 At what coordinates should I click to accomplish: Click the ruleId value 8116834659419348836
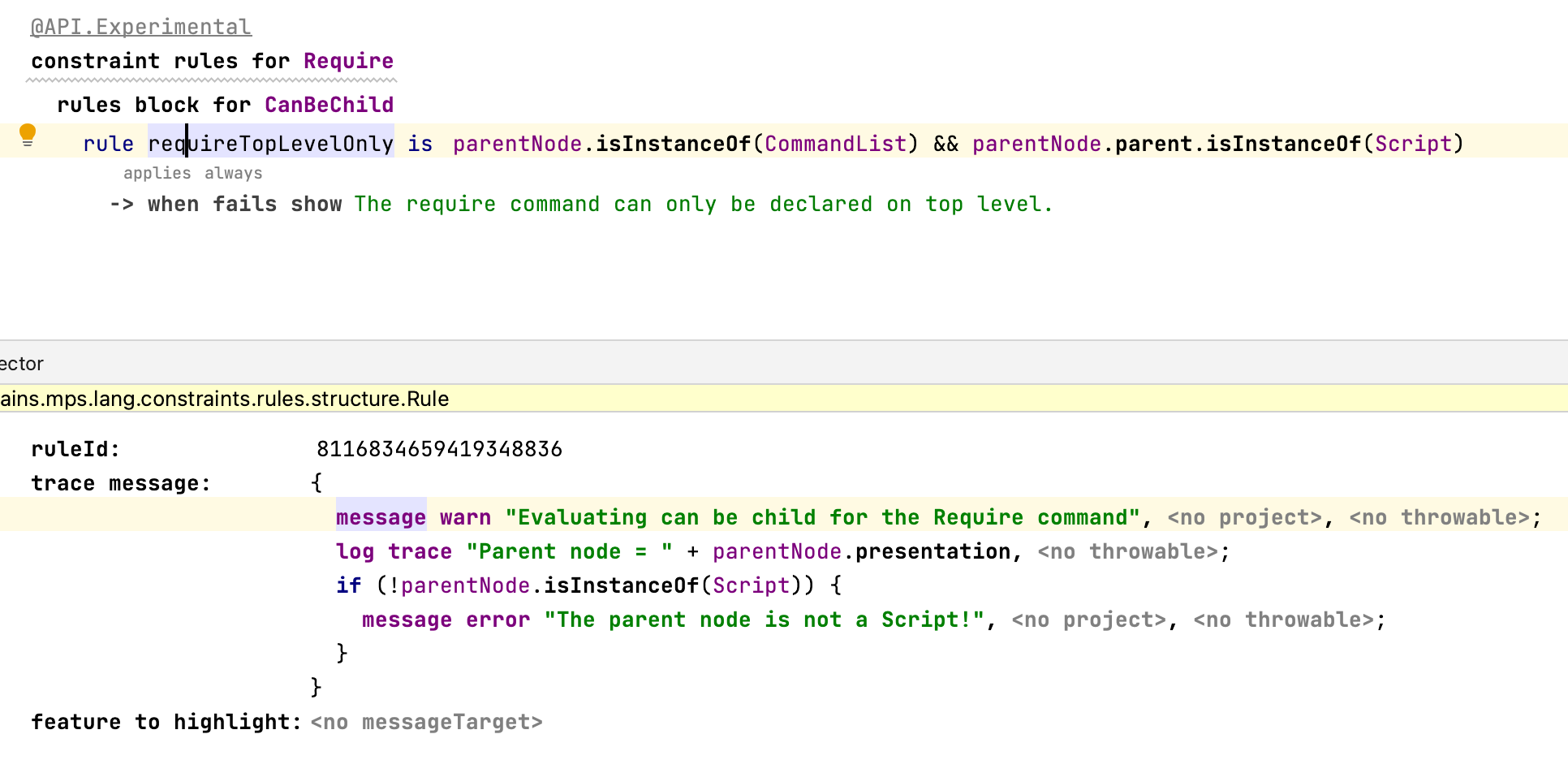(439, 448)
